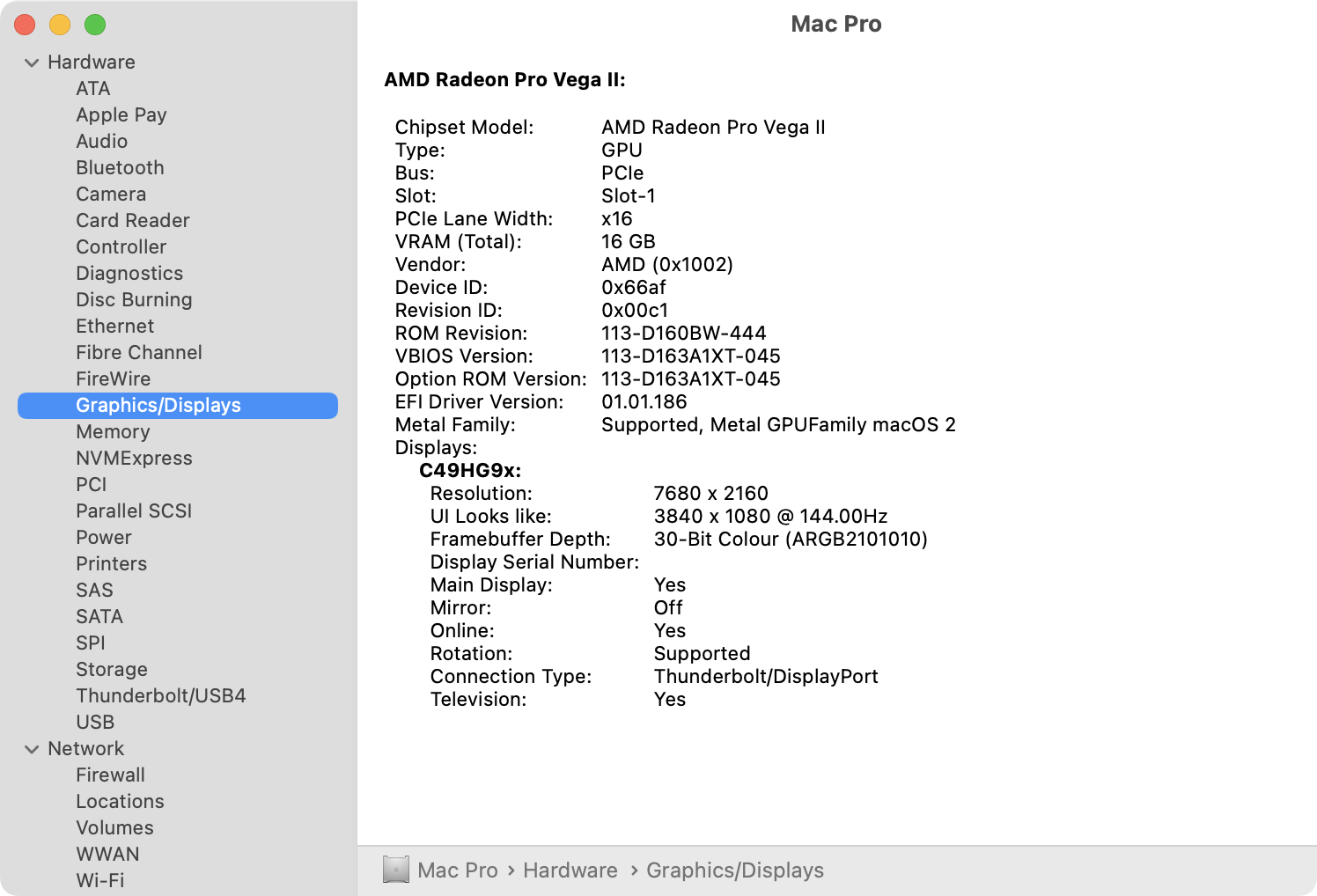Show SAS hardware information
Viewport: 1317px width, 896px height.
pyautogui.click(x=95, y=591)
